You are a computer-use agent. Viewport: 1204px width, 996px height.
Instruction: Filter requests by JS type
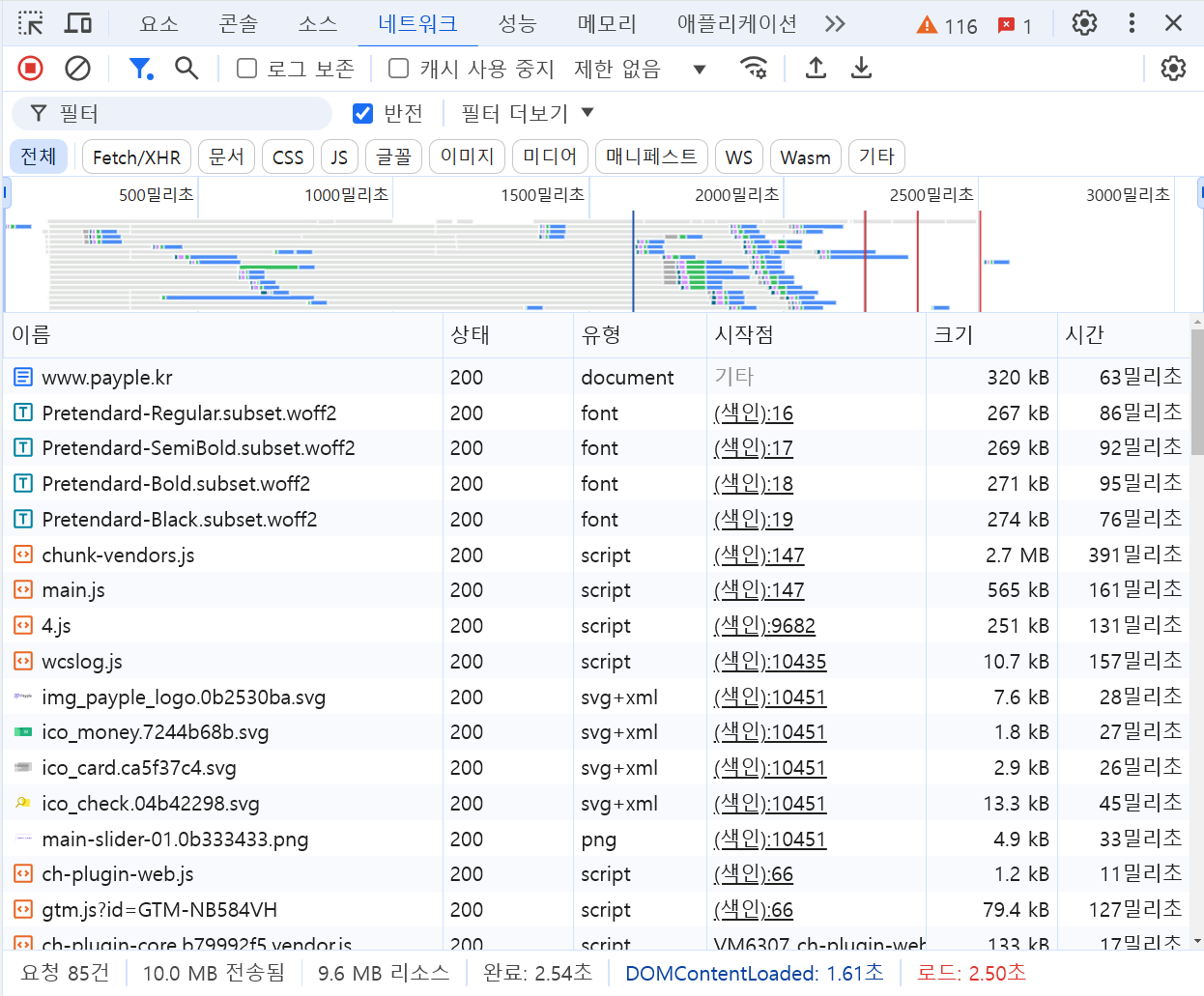339,156
